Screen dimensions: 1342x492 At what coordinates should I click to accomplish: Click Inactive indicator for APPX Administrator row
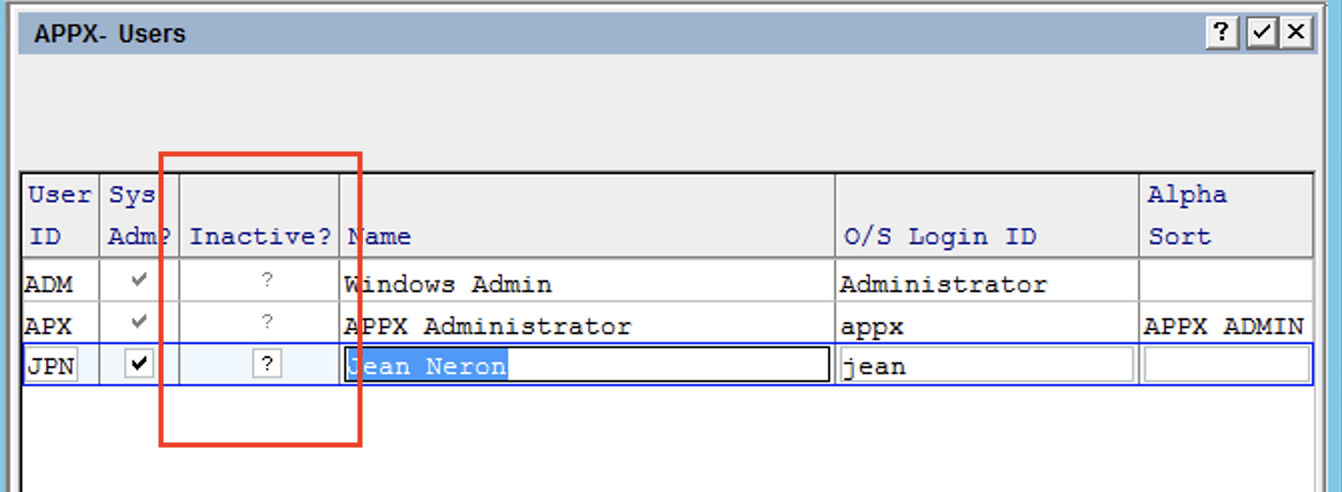pos(266,323)
